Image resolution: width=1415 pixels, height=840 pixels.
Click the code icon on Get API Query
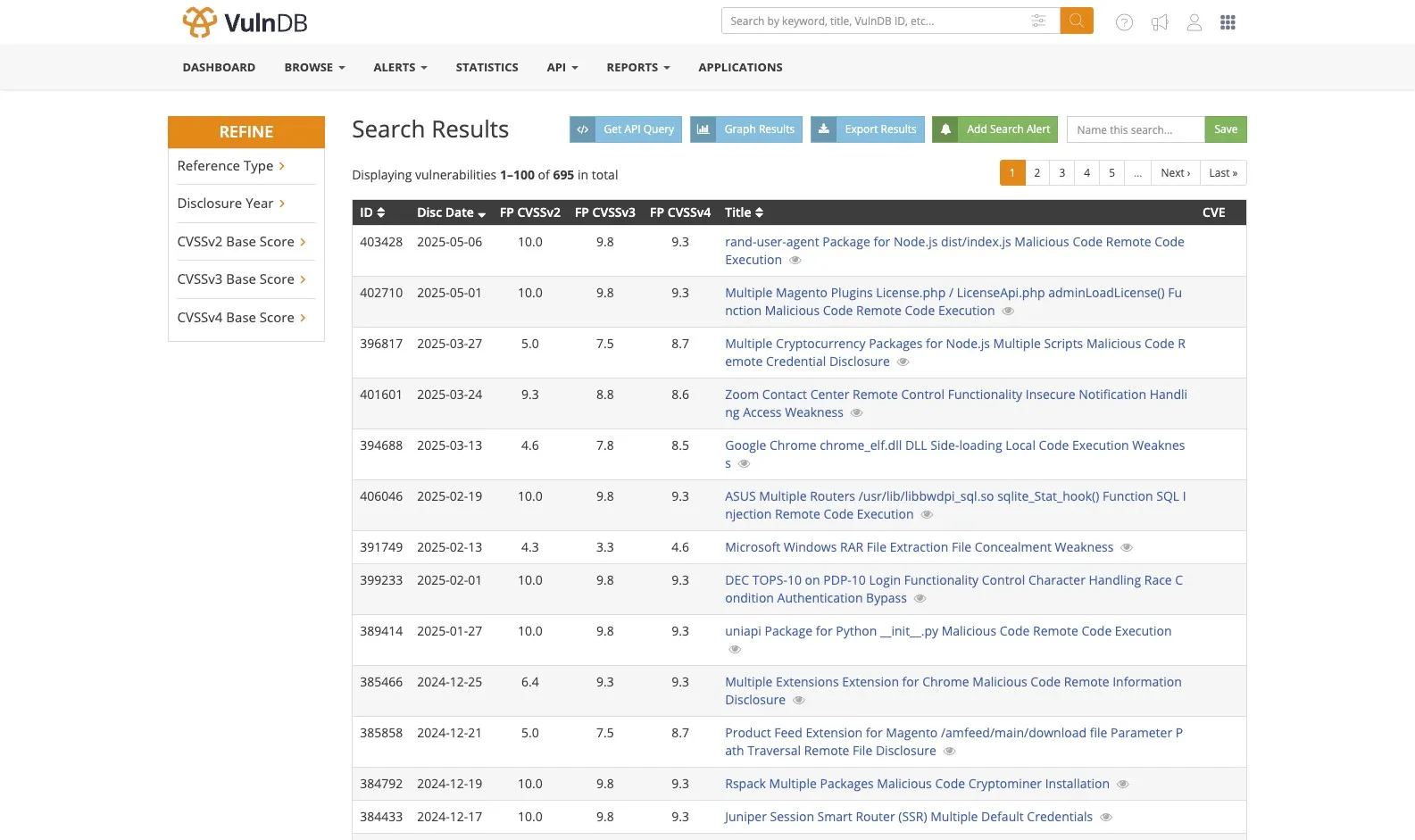point(582,129)
